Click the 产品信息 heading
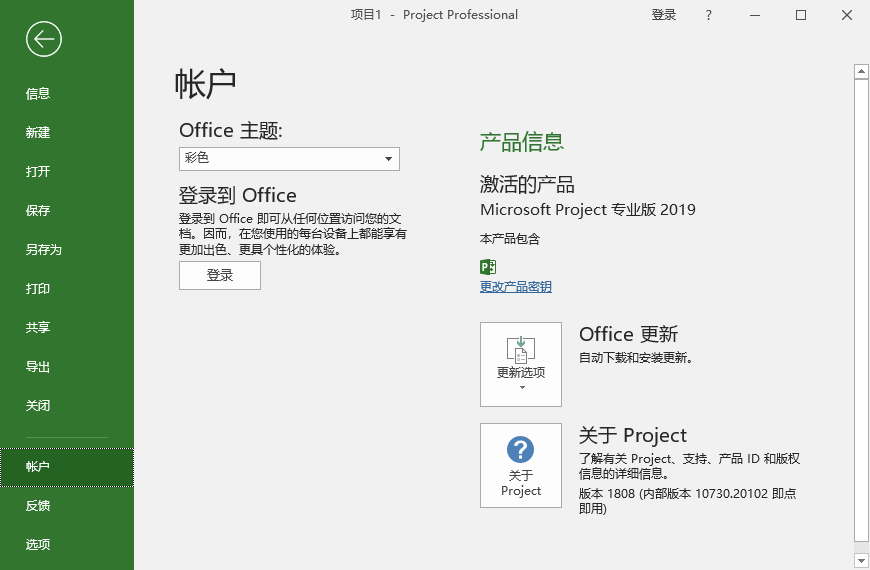Image resolution: width=870 pixels, height=570 pixels. click(x=522, y=142)
